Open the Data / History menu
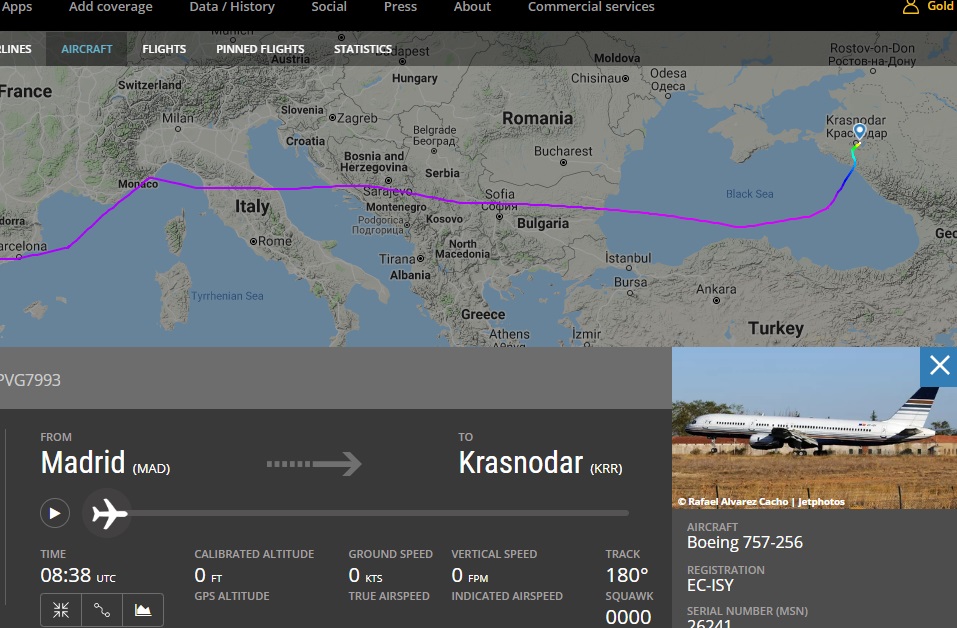Screen dimensions: 957x628 click(x=232, y=7)
